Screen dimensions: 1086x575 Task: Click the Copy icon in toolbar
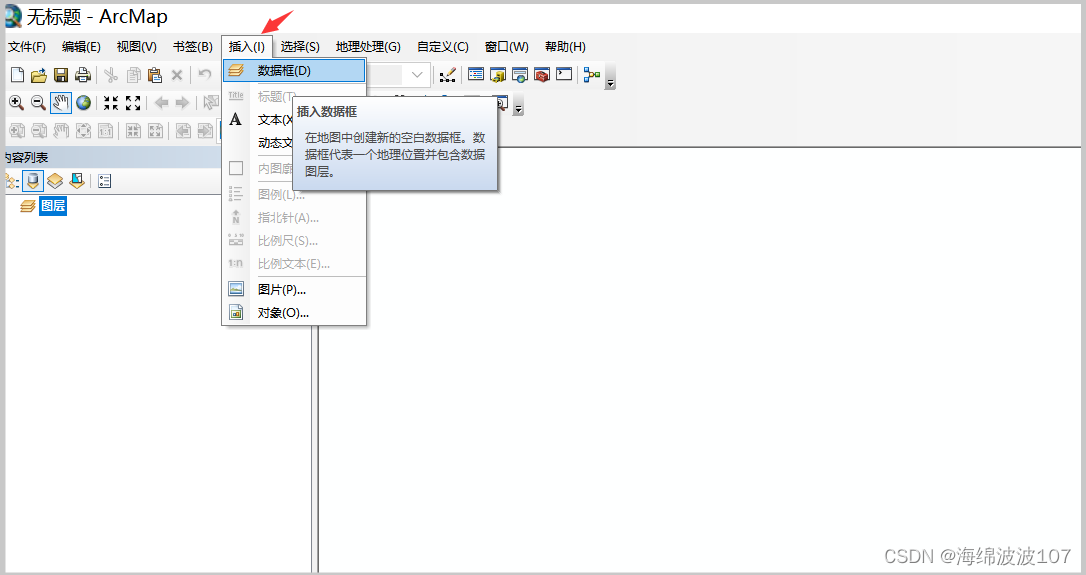click(134, 75)
